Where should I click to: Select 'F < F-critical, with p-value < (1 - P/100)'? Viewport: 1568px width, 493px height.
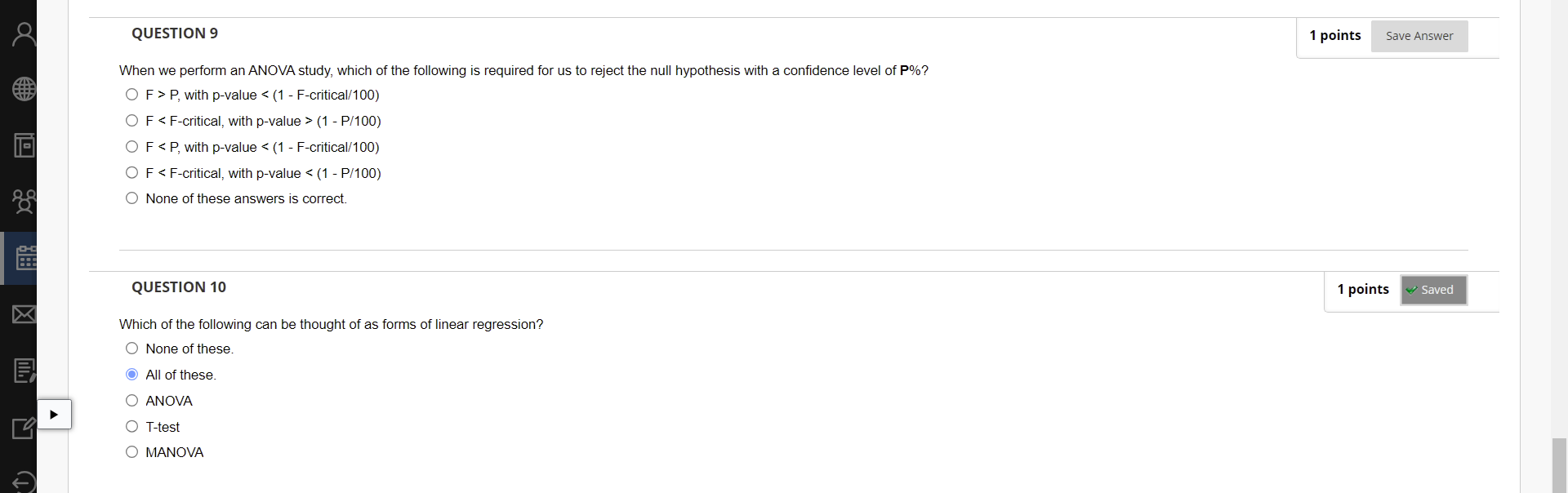point(131,172)
